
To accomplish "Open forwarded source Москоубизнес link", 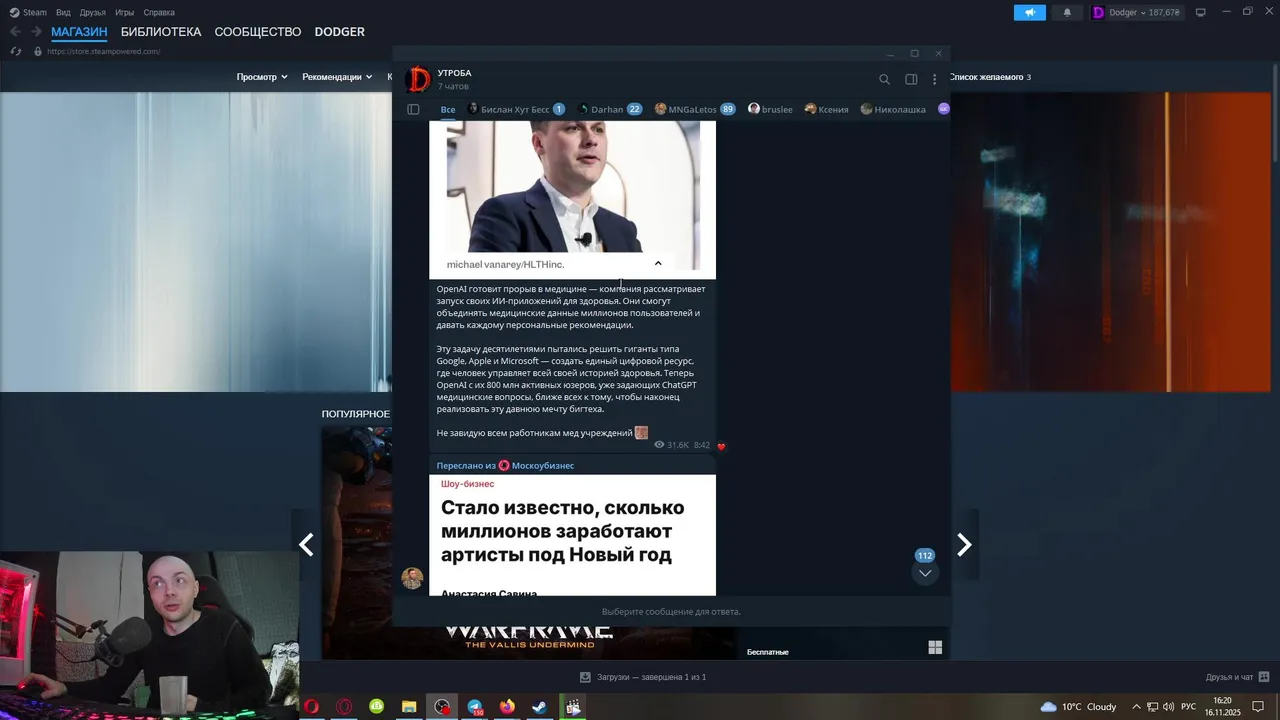I will [543, 465].
